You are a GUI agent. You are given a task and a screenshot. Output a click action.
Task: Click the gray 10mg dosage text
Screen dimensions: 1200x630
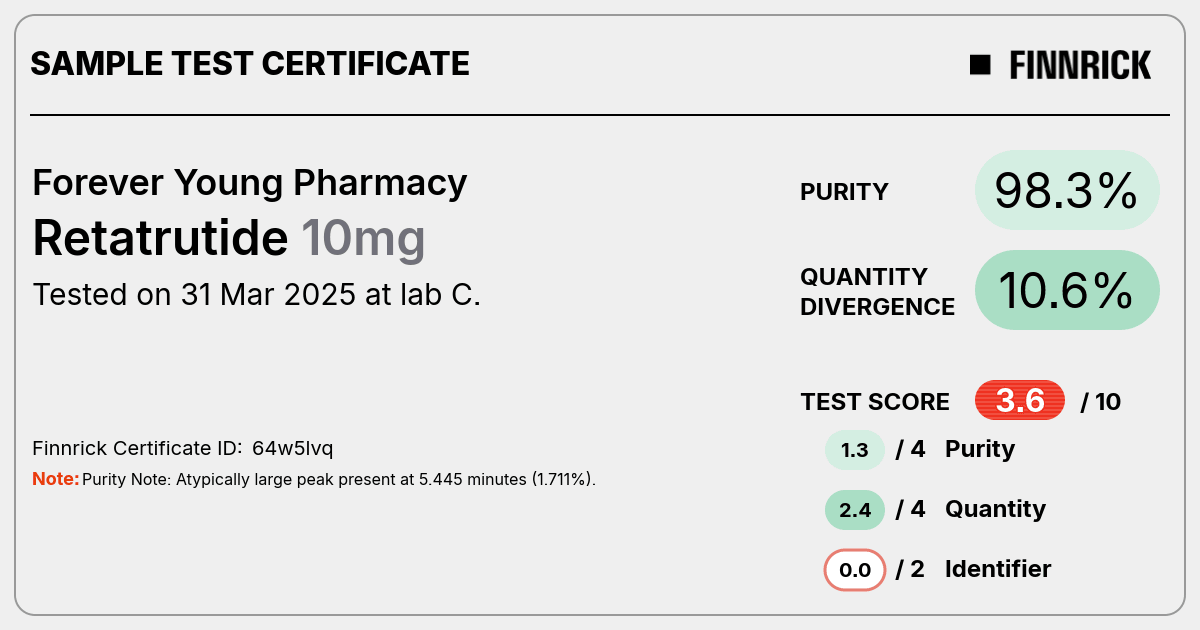pyautogui.click(x=364, y=239)
